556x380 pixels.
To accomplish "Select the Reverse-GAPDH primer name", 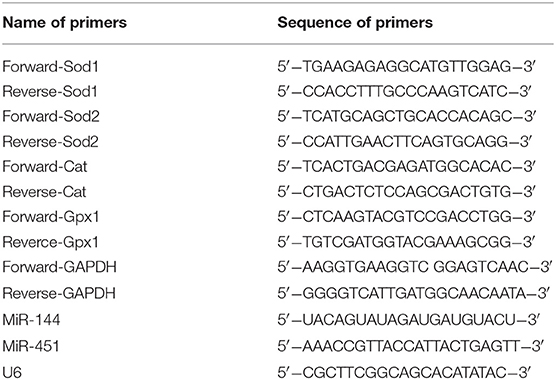I will (x=59, y=293).
